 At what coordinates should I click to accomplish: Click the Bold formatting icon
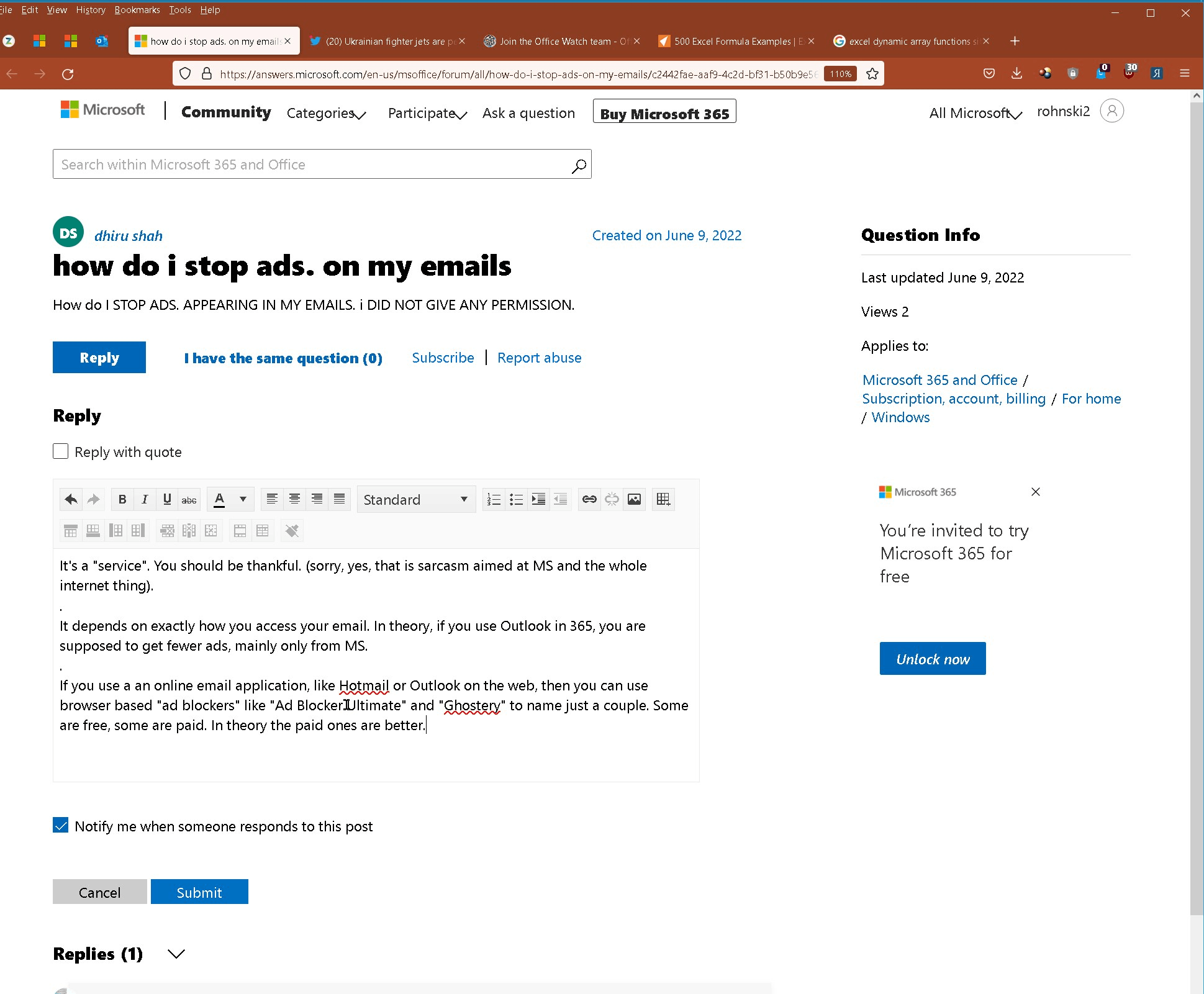click(122, 499)
